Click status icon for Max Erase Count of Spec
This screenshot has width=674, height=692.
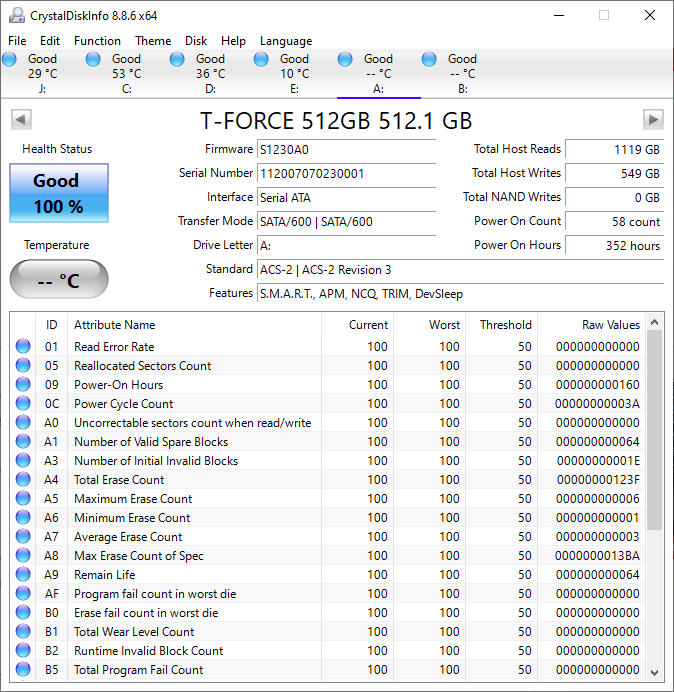pyautogui.click(x=23, y=555)
